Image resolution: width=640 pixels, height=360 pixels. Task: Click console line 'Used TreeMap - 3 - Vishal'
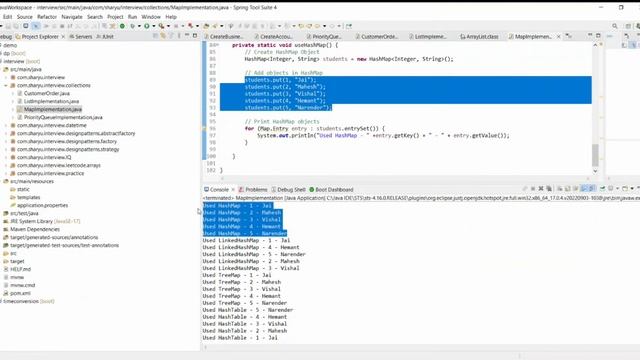[x=241, y=289]
